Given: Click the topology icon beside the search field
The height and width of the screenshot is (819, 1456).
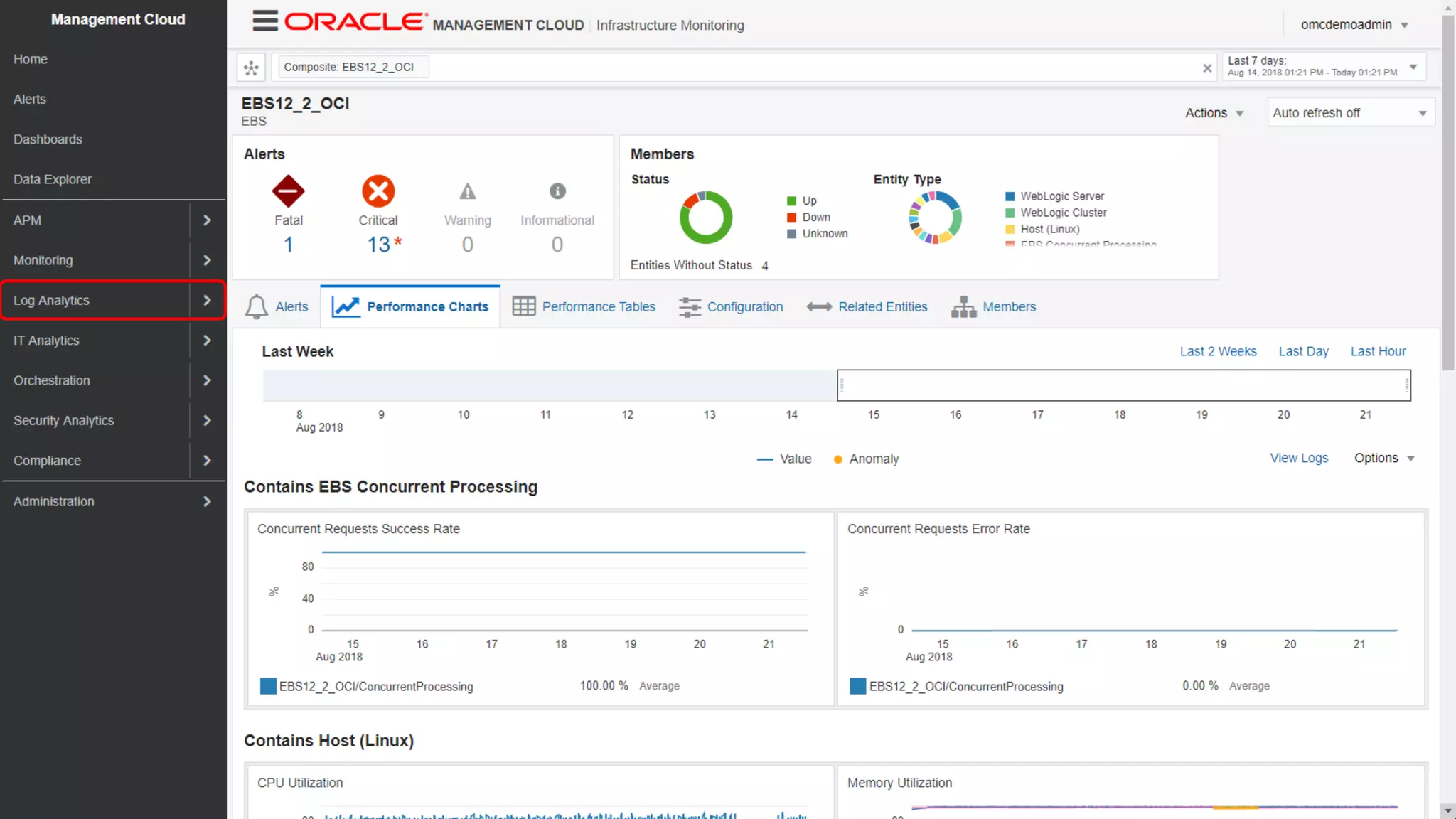Looking at the screenshot, I should click(251, 68).
